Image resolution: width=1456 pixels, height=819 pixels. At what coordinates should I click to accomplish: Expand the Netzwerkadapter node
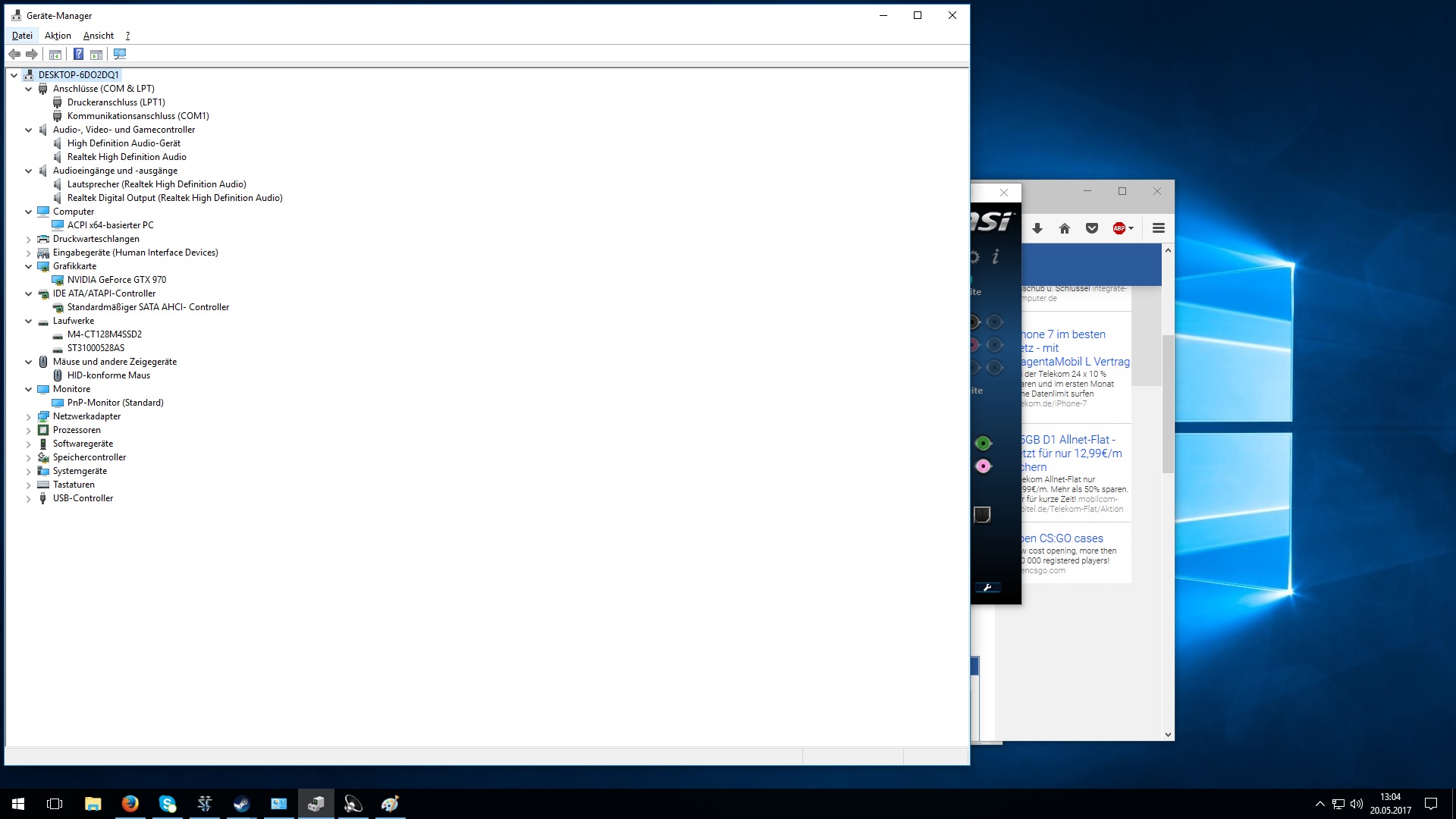(29, 417)
